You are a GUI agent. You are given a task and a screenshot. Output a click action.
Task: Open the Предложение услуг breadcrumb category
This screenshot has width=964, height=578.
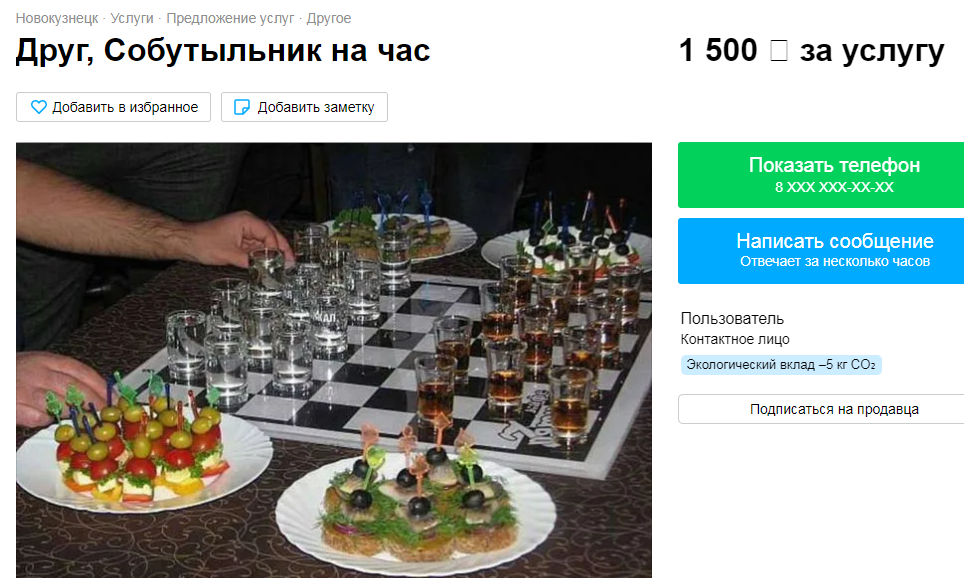pyautogui.click(x=230, y=18)
